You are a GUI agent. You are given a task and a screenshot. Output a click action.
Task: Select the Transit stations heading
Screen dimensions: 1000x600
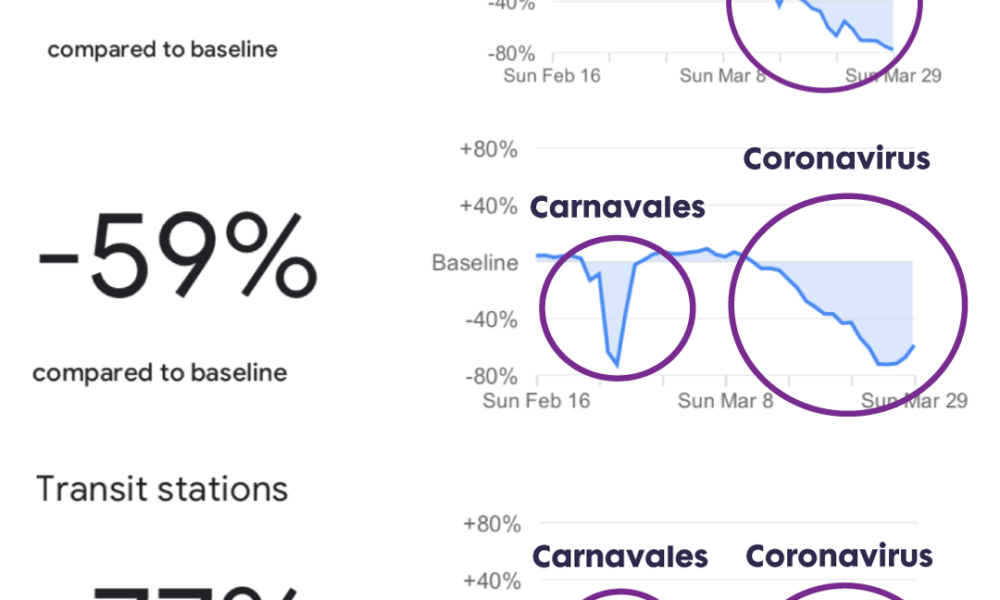coord(162,489)
